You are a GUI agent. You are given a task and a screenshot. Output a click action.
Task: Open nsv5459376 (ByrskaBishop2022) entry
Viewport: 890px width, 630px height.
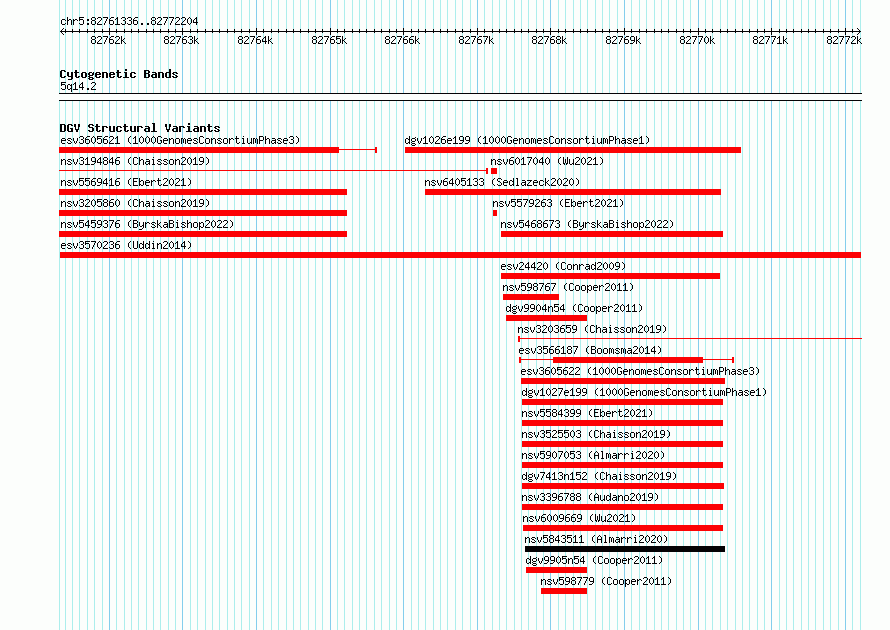coord(147,224)
